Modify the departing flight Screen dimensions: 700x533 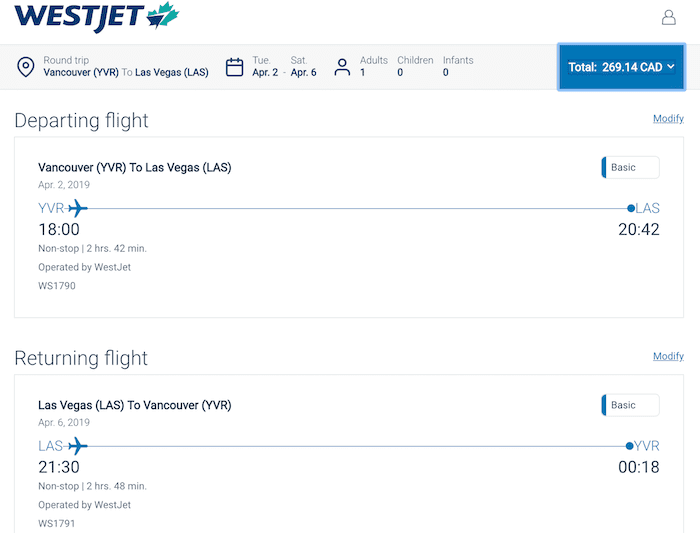click(x=668, y=118)
